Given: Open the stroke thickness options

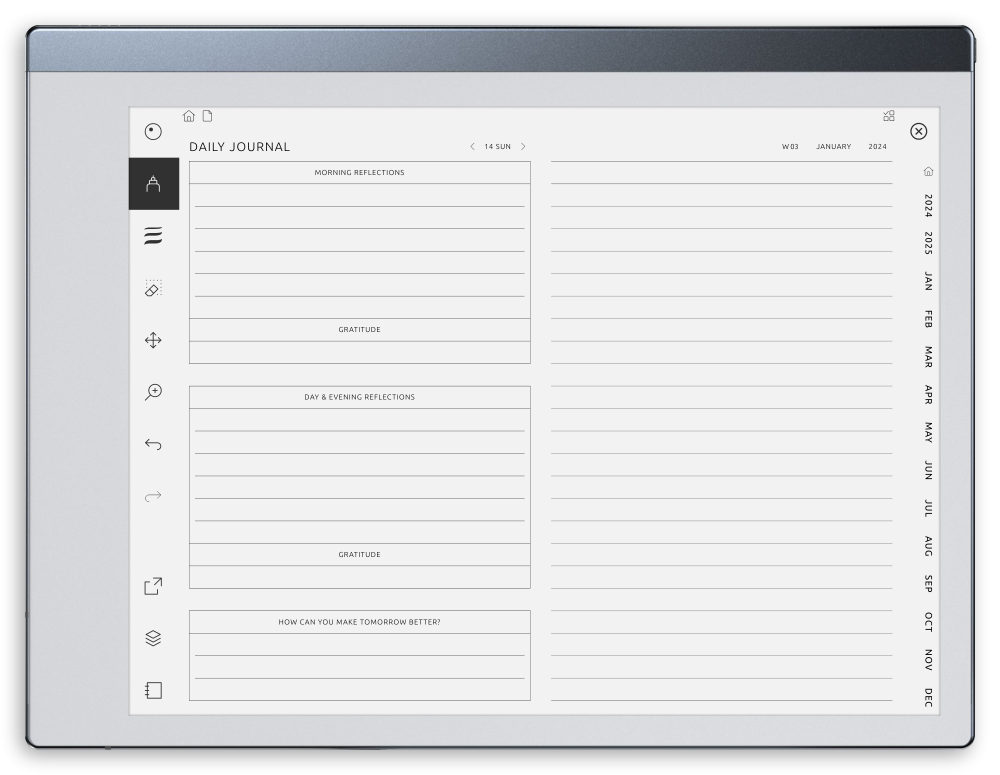Looking at the screenshot, I should point(153,236).
